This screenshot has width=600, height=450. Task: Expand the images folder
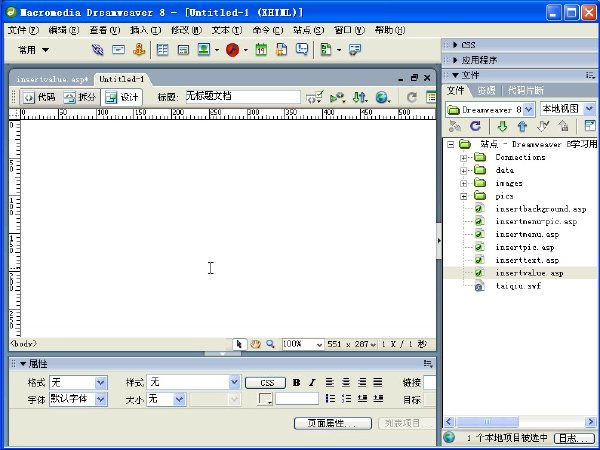pos(463,184)
